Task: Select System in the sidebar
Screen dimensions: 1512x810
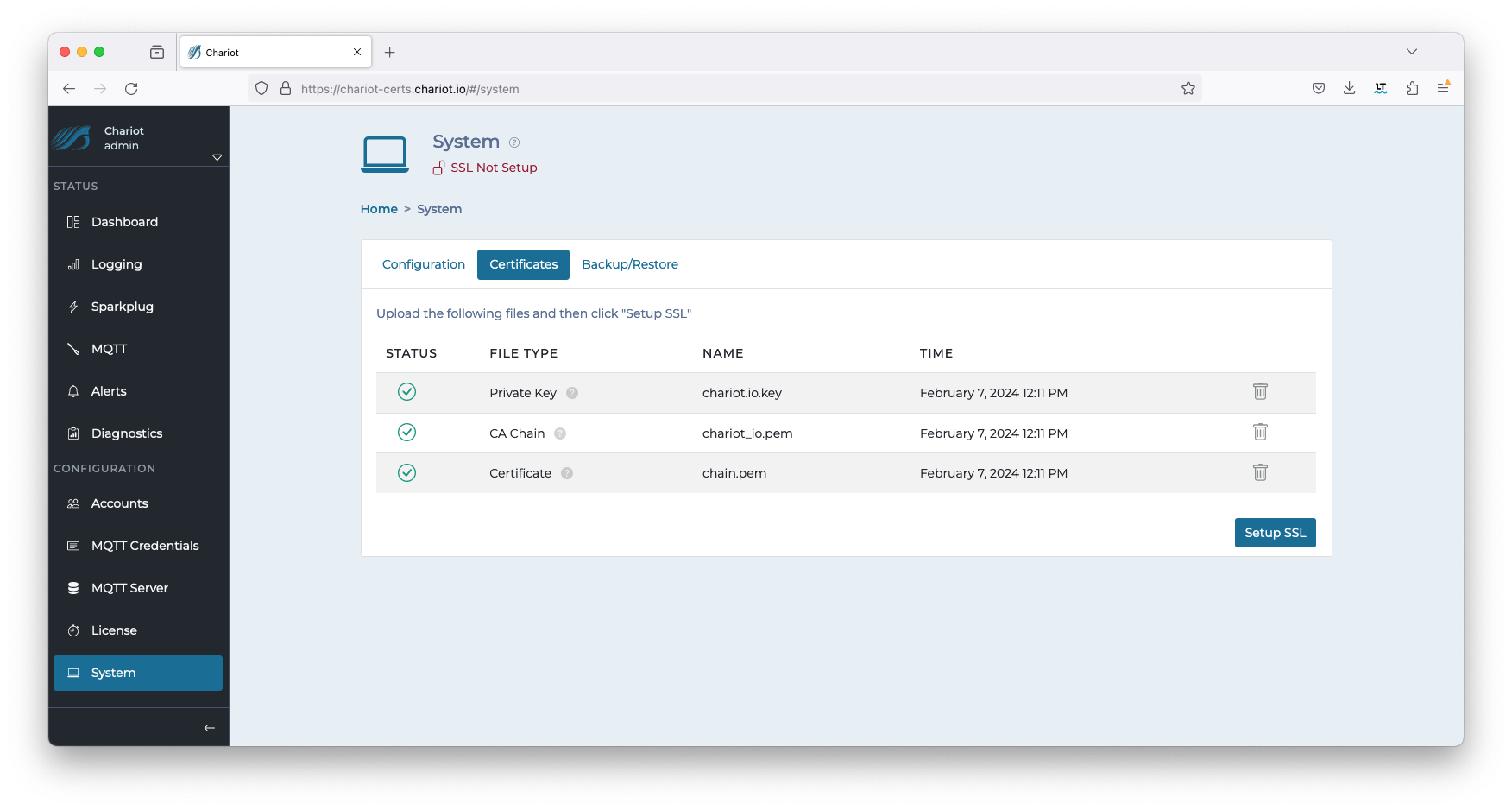Action: click(x=138, y=673)
